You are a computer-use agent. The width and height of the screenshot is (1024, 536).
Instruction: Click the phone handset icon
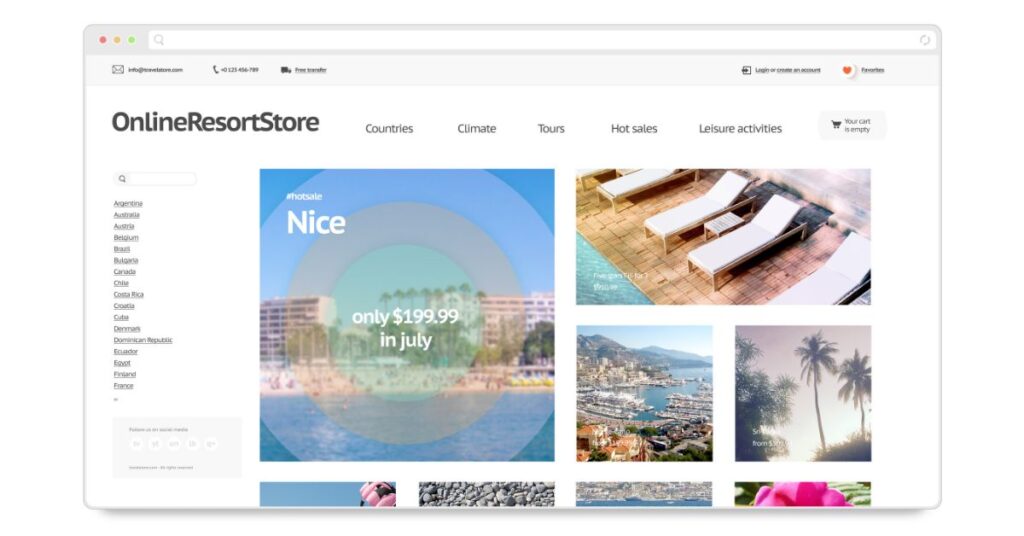pos(215,70)
